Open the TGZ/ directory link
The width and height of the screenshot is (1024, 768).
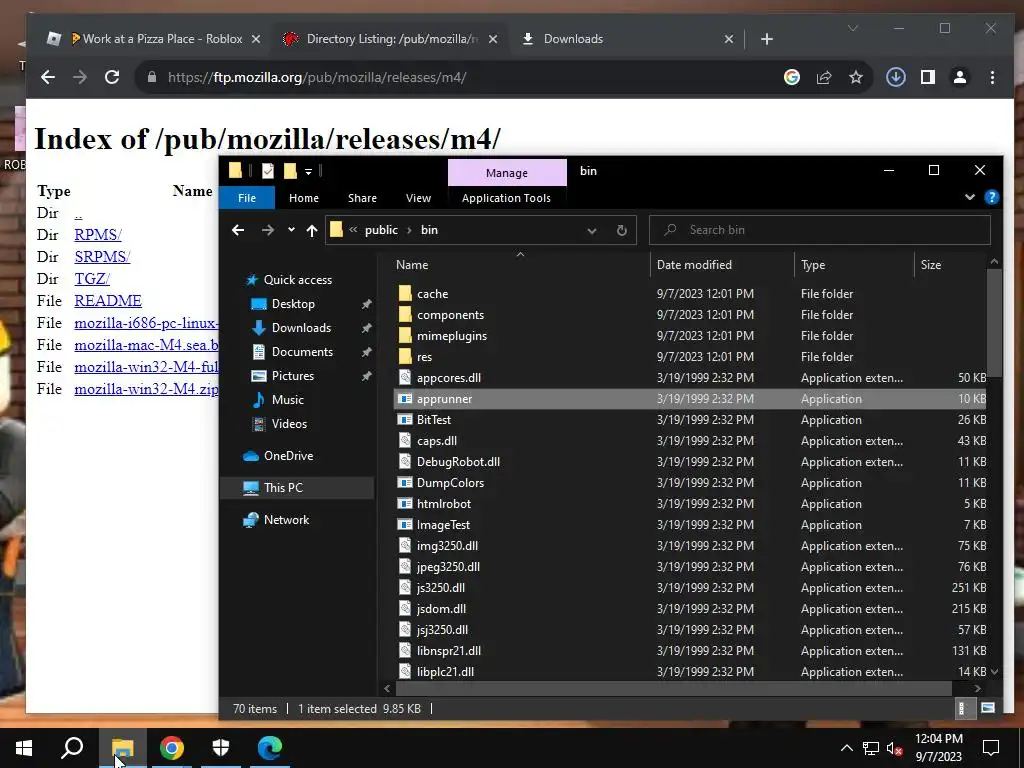click(x=92, y=279)
